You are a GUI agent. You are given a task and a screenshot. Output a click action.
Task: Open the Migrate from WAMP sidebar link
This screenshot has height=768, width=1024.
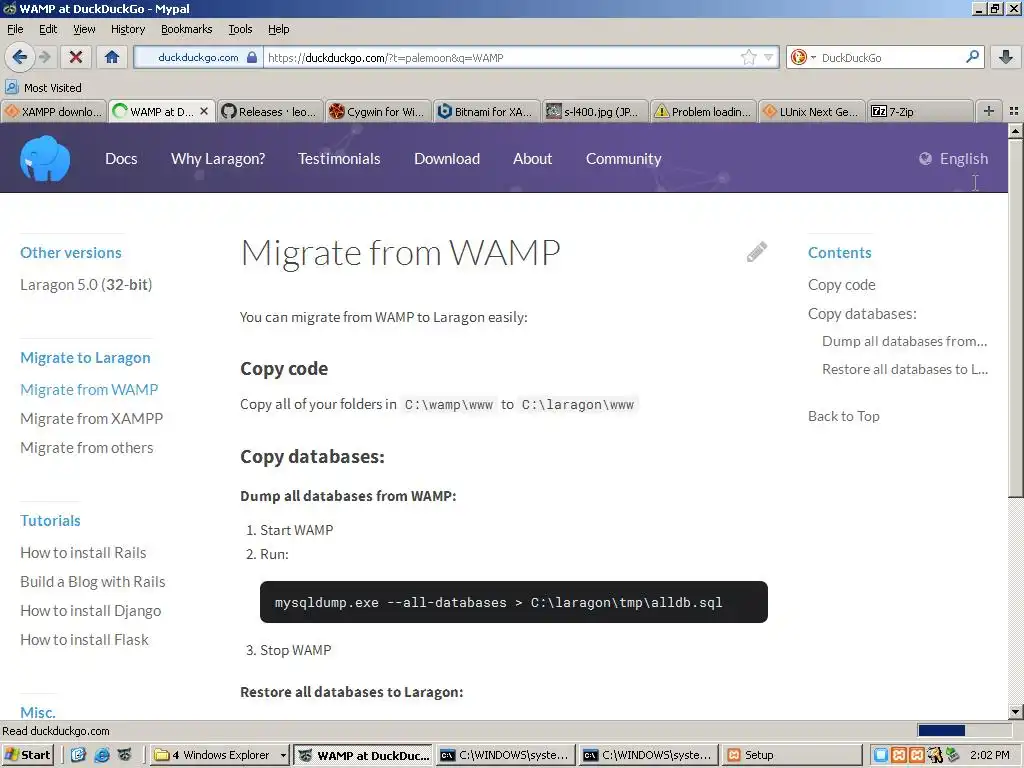pyautogui.click(x=89, y=389)
